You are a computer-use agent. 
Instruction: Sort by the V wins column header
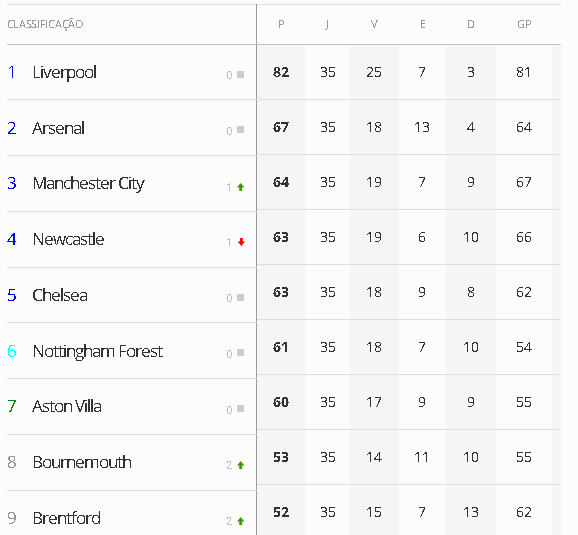[374, 24]
